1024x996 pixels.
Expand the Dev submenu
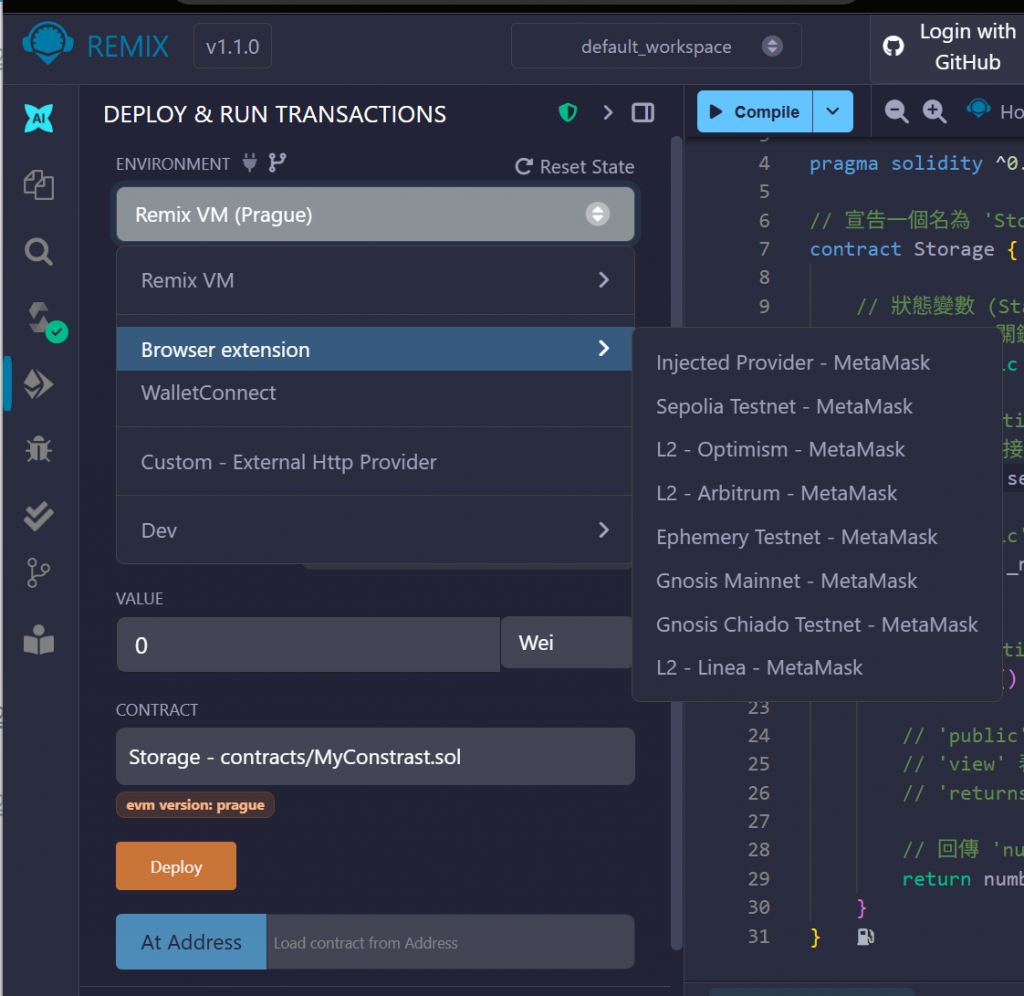click(x=376, y=530)
